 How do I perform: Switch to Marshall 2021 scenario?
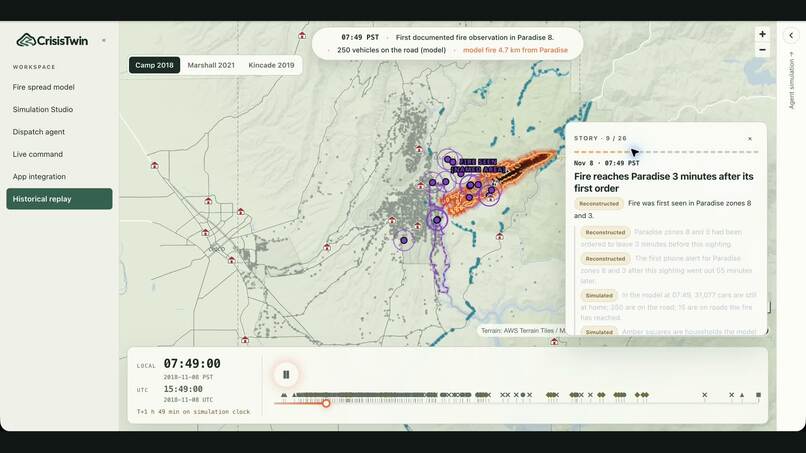coord(211,65)
